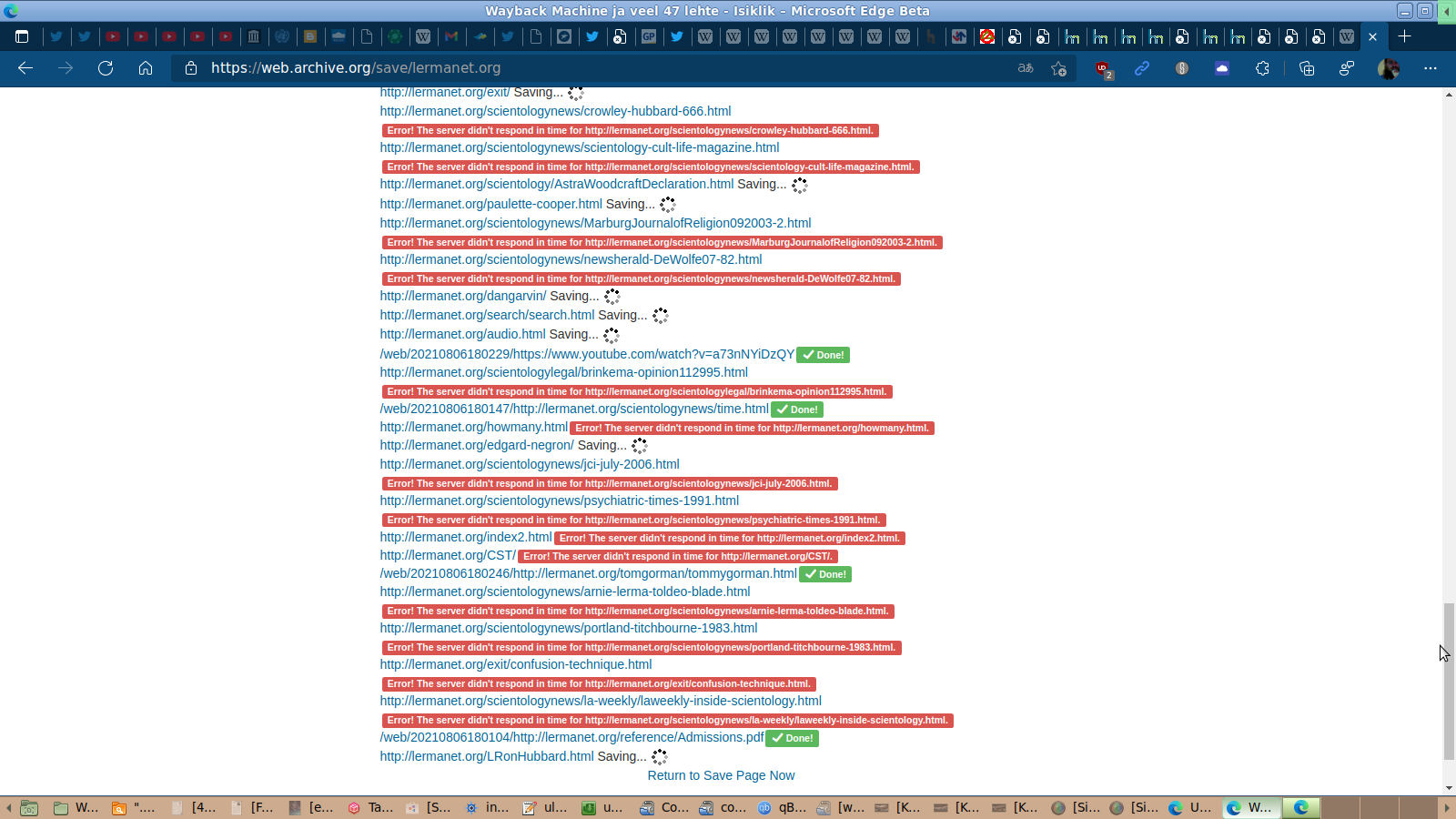The width and height of the screenshot is (1456, 819).
Task: Open the lermanet.org/CST/ link
Action: click(448, 555)
